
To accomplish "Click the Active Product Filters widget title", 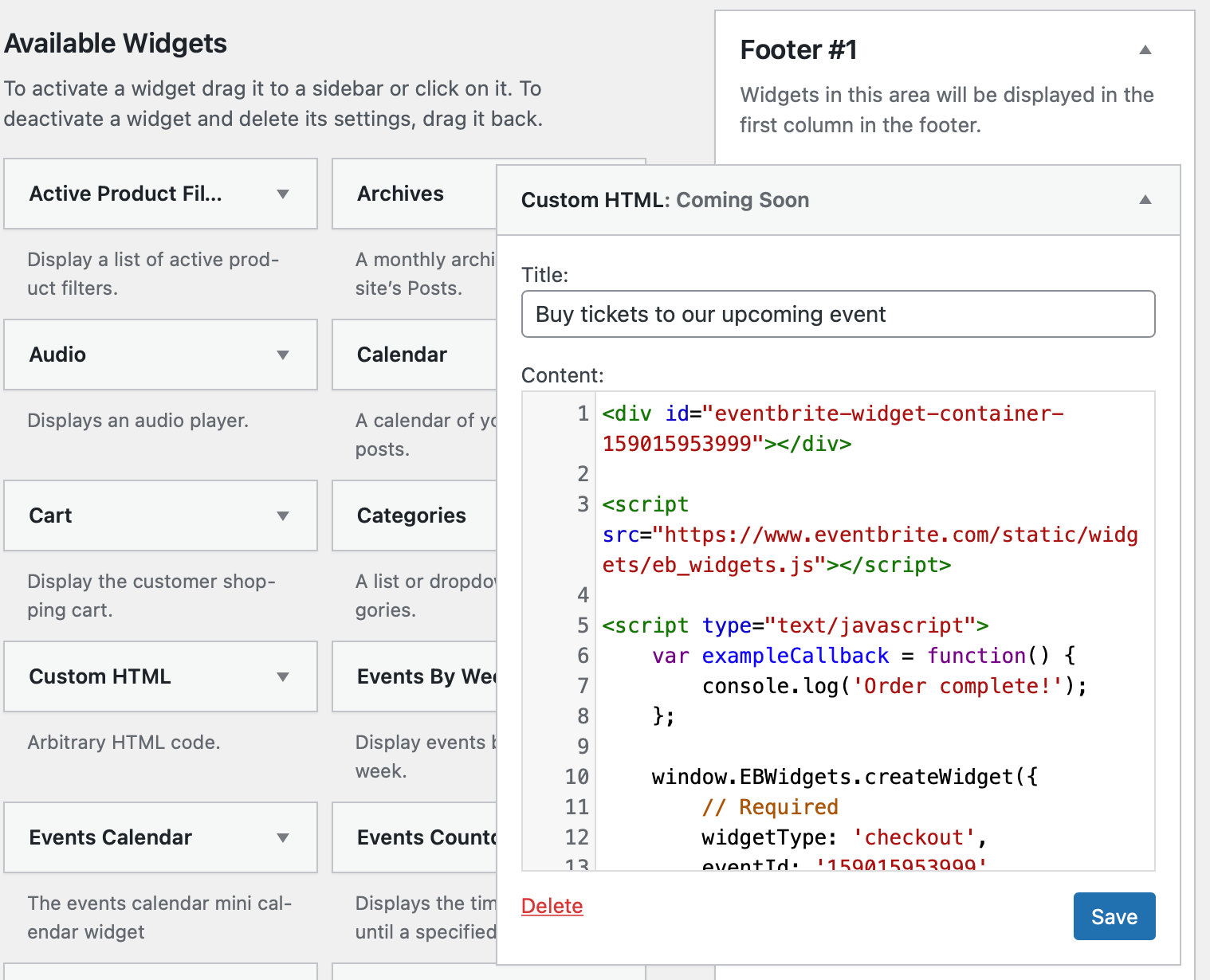I will pyautogui.click(x=126, y=194).
